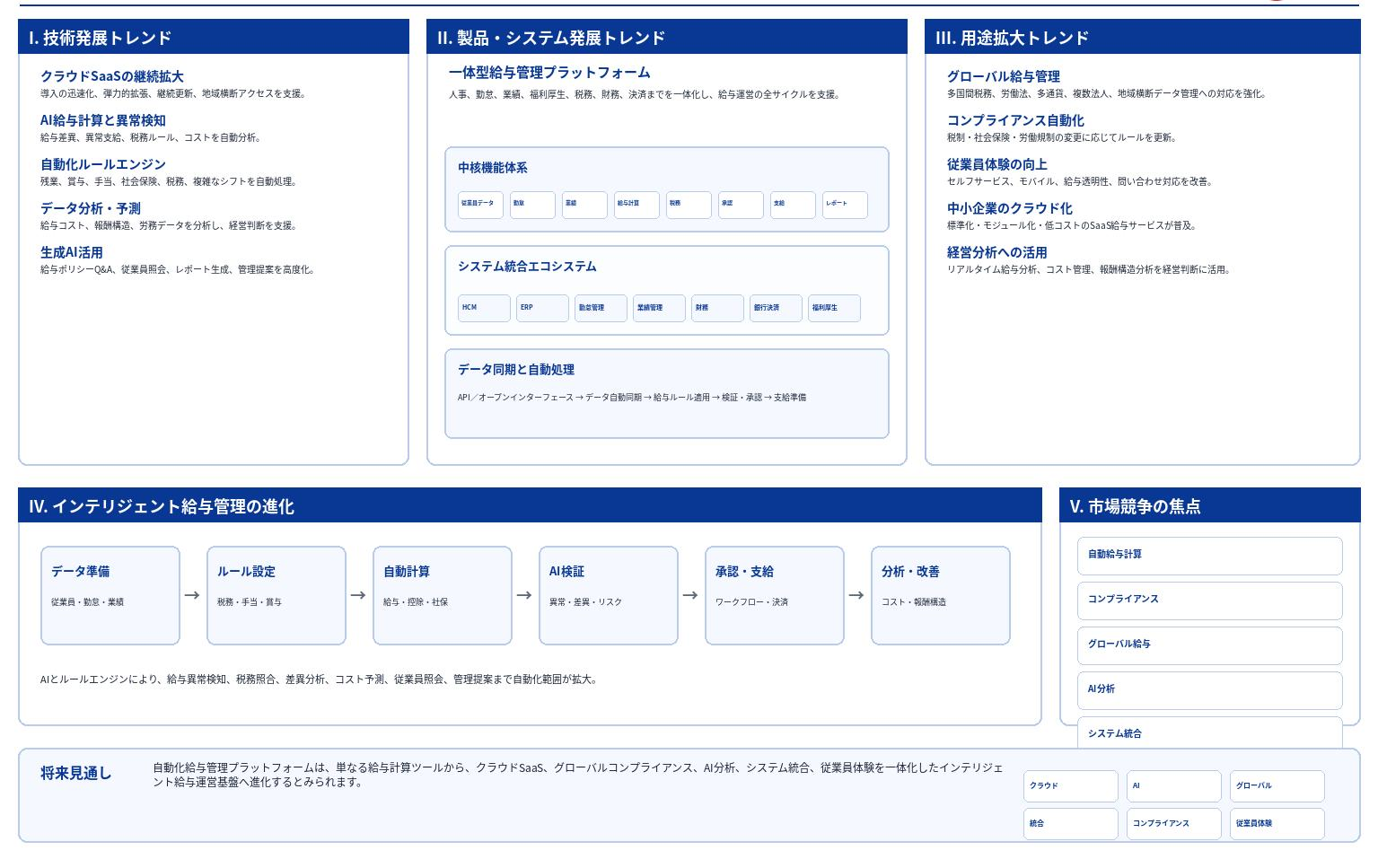The height and width of the screenshot is (868, 1378).
Task: Select システム統合 in 市場競争の焦点 list
Action: pyautogui.click(x=1209, y=733)
